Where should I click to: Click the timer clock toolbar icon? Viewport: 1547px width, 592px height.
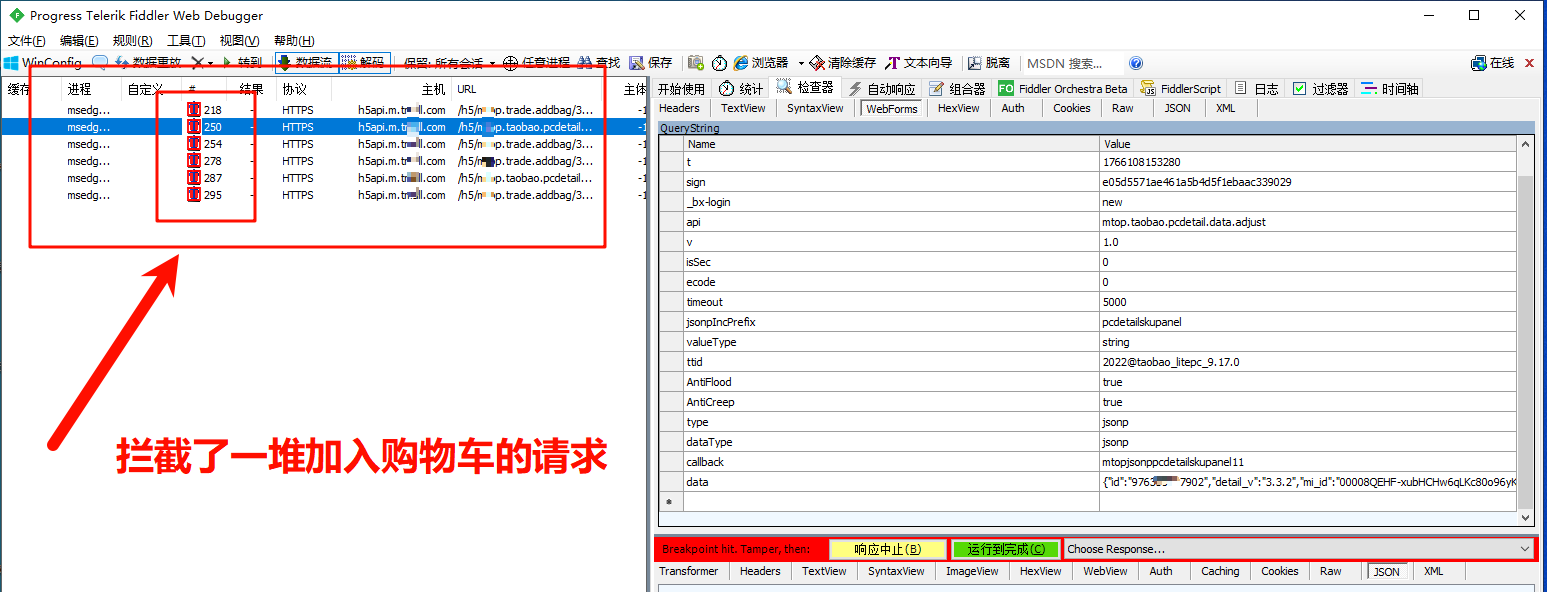point(719,63)
